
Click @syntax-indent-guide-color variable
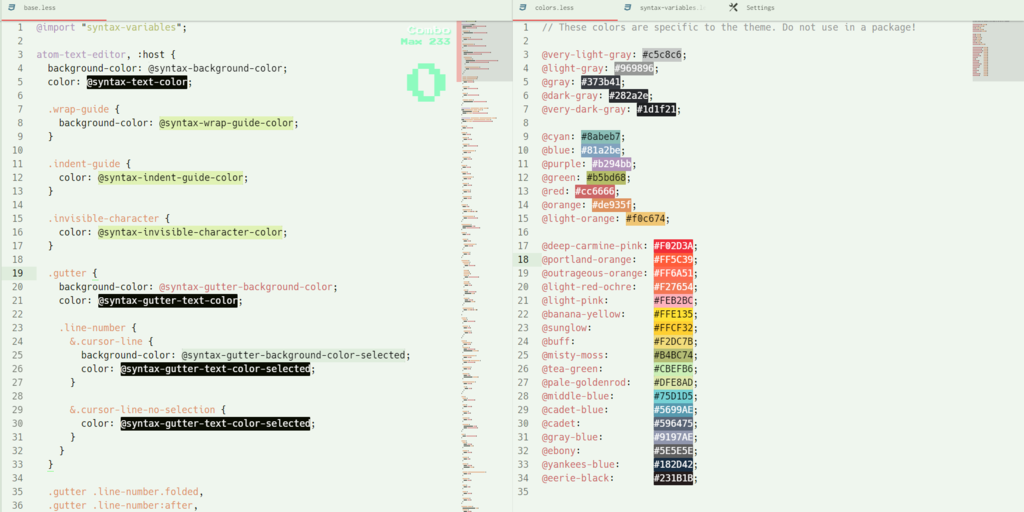[x=170, y=178]
